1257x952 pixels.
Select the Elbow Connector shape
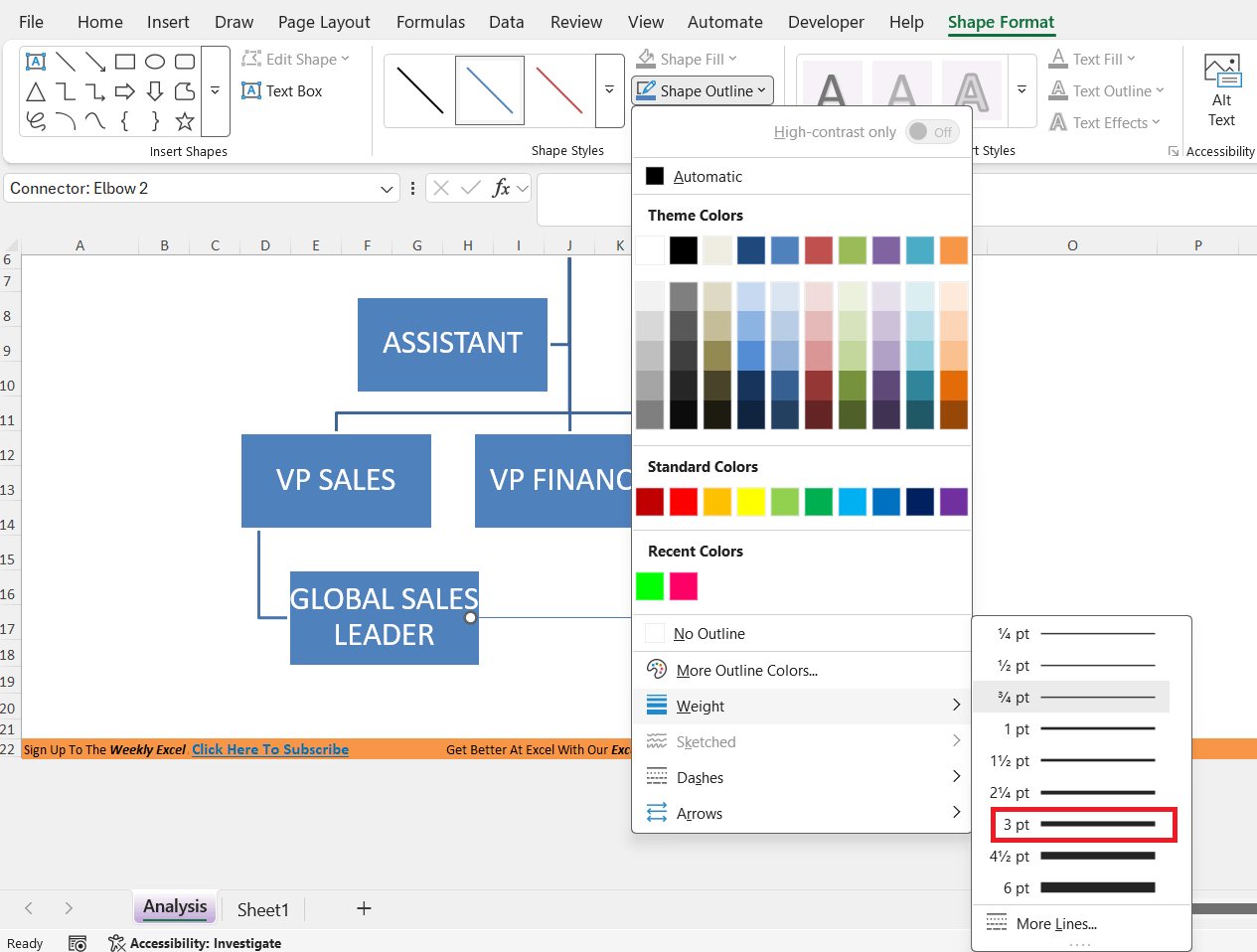pos(66,91)
